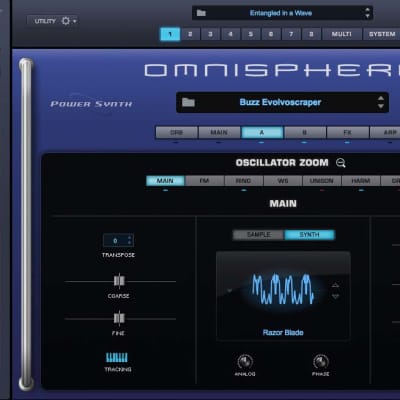The width and height of the screenshot is (400, 400).
Task: Select Synth oscillator mode
Action: pyautogui.click(x=309, y=235)
